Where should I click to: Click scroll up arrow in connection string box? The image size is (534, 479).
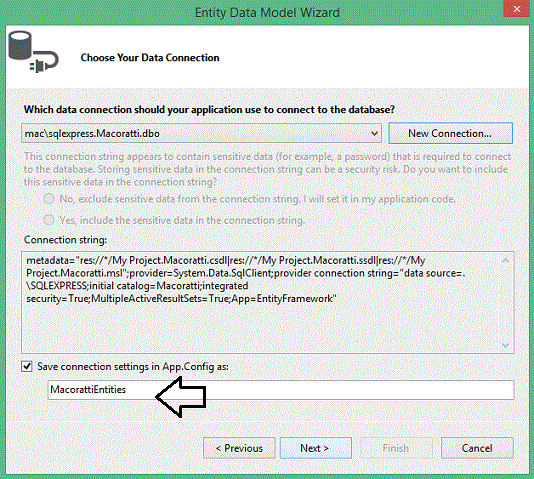505,261
